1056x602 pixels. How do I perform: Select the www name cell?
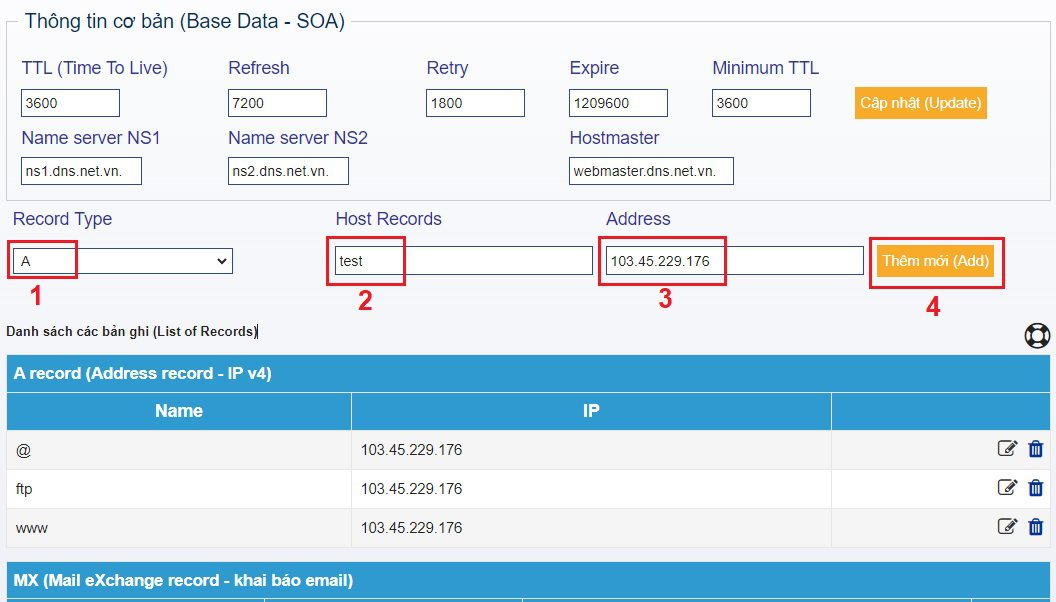click(x=179, y=528)
